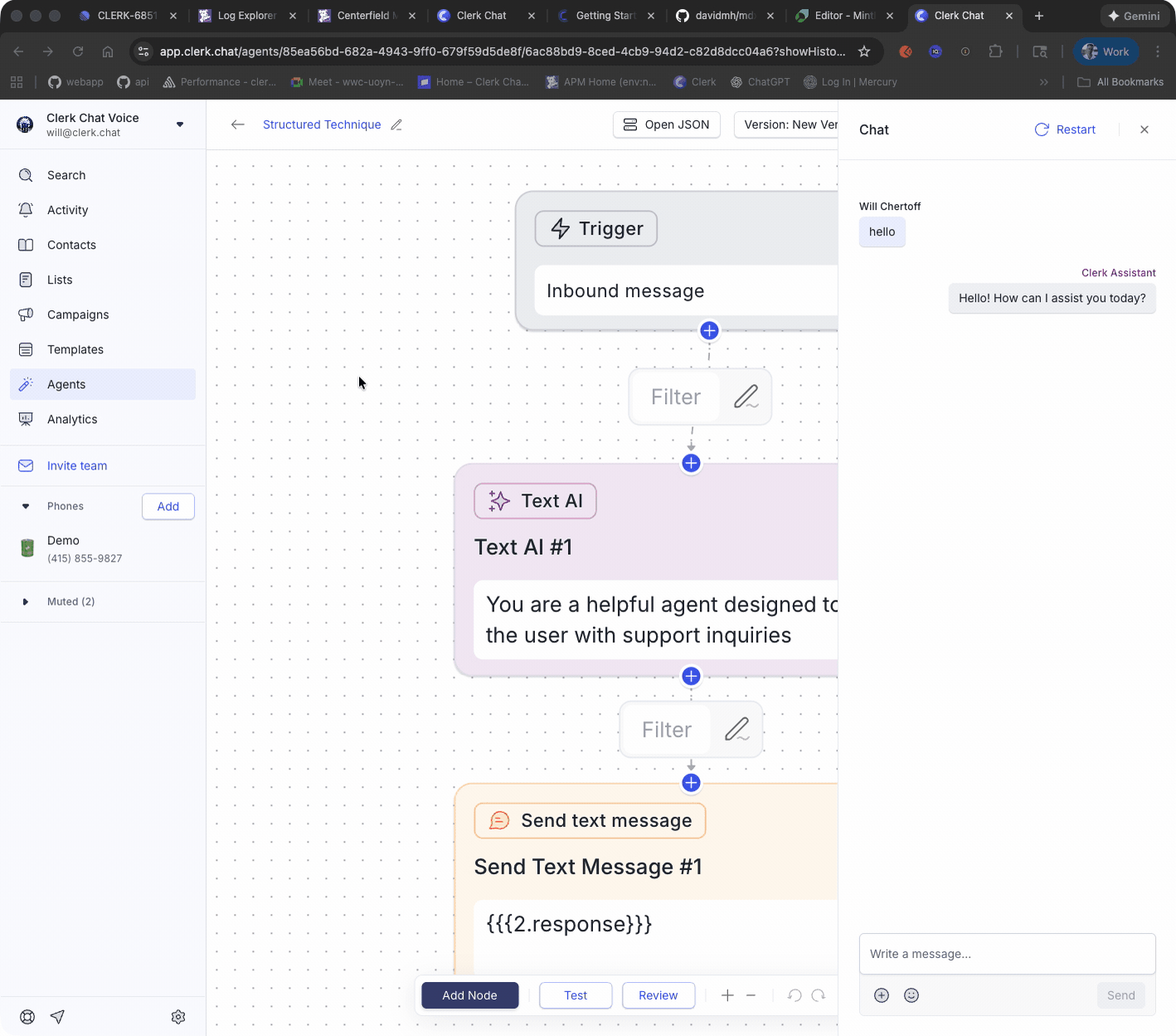Viewport: 1176px width, 1036px height.
Task: Add attachment in chat composer
Action: tap(882, 995)
